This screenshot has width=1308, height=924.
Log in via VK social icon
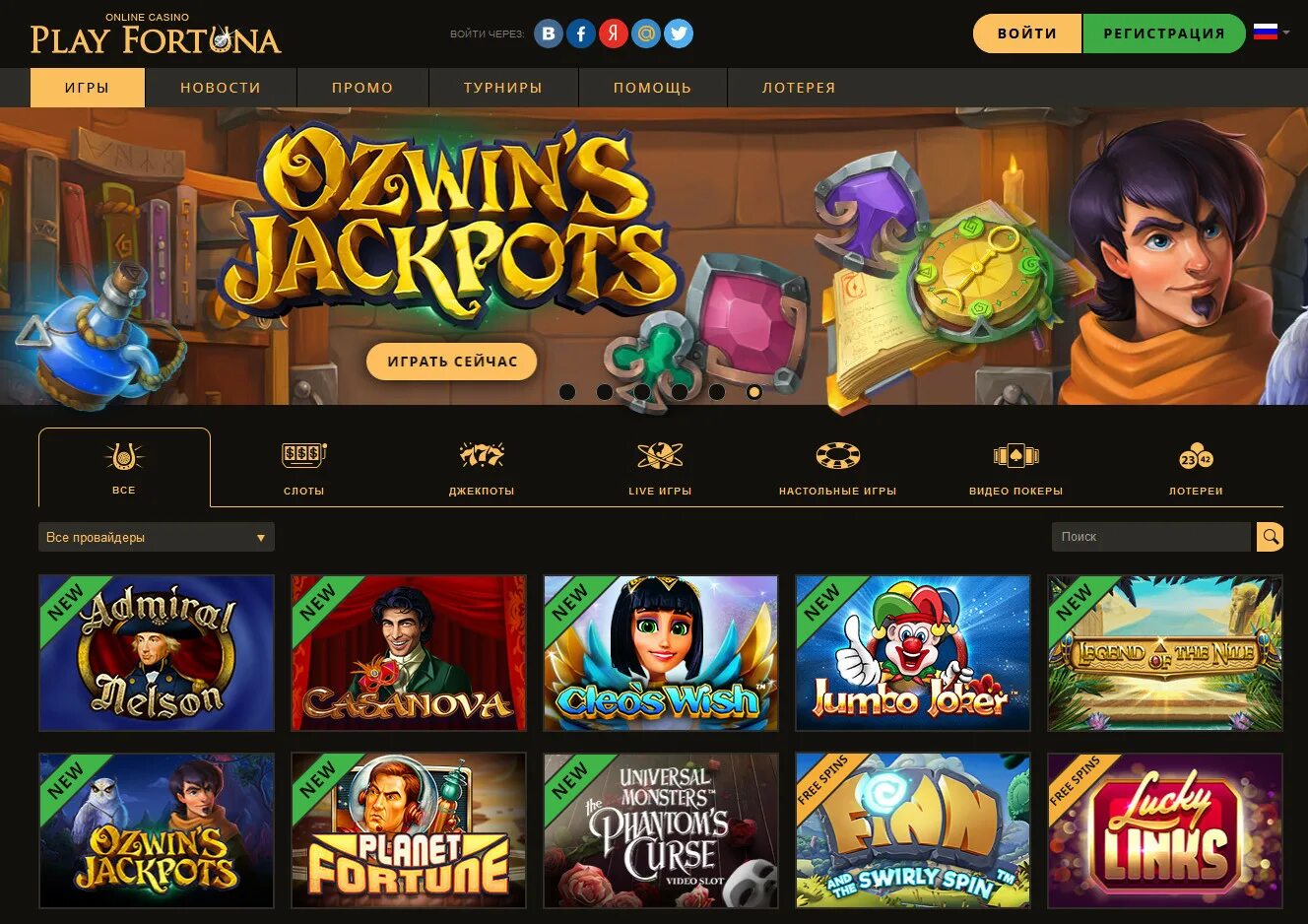click(x=549, y=33)
